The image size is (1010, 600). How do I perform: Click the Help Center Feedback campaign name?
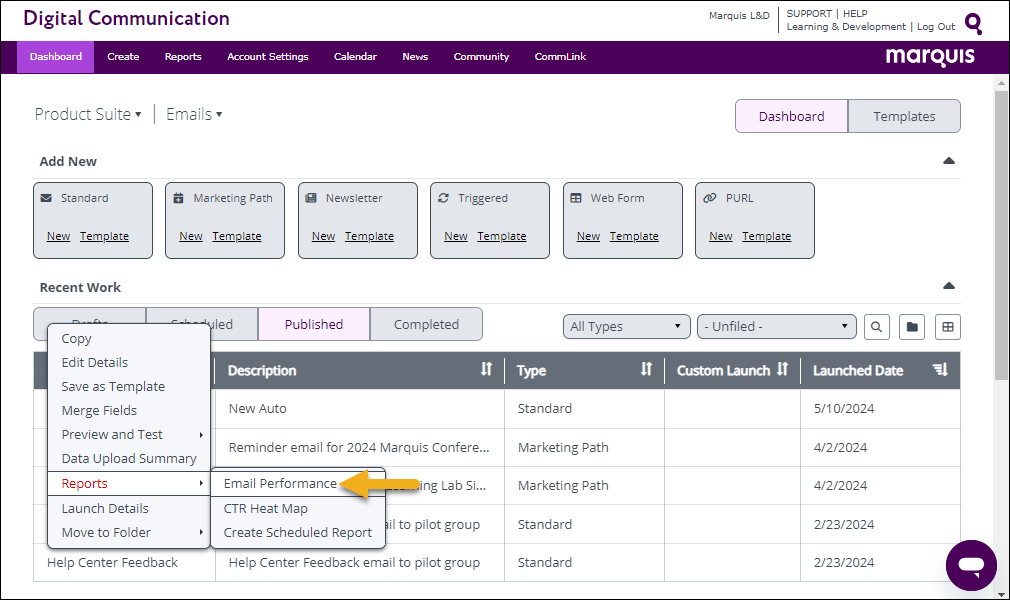pyautogui.click(x=112, y=562)
